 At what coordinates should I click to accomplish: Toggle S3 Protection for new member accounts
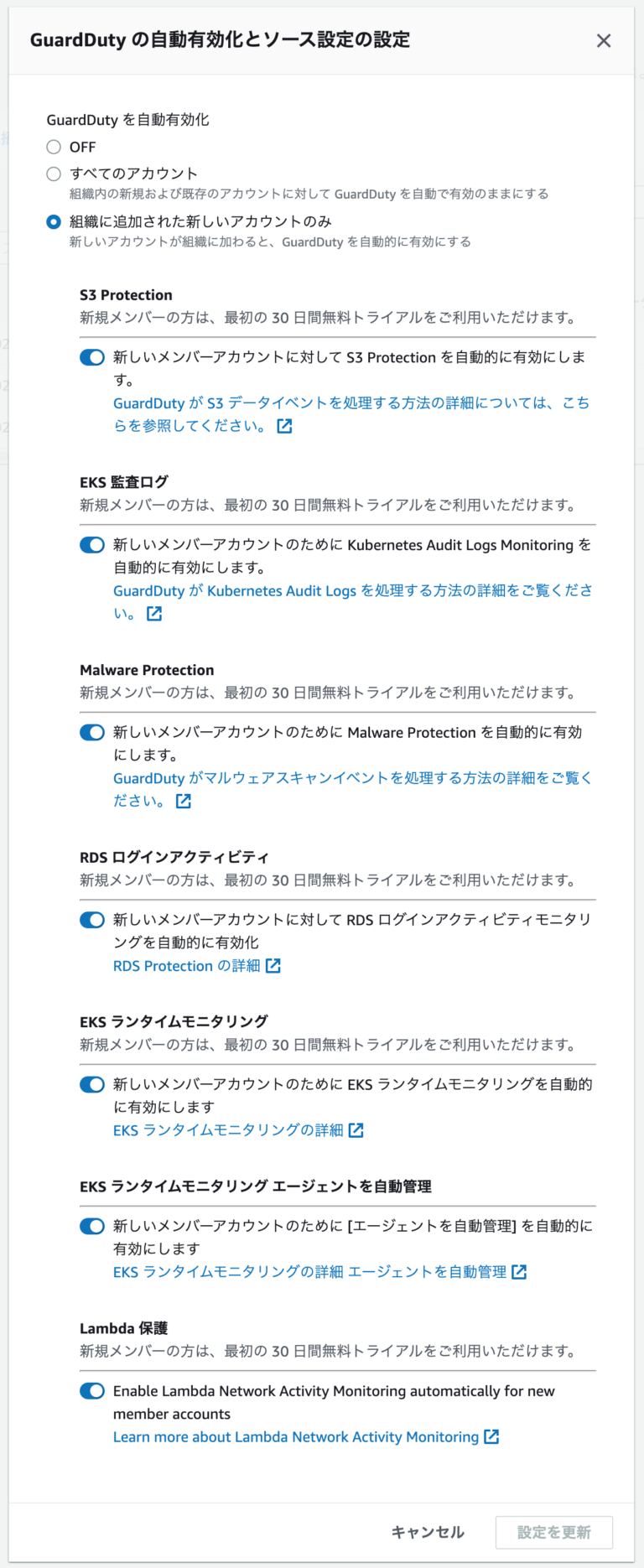[91, 357]
